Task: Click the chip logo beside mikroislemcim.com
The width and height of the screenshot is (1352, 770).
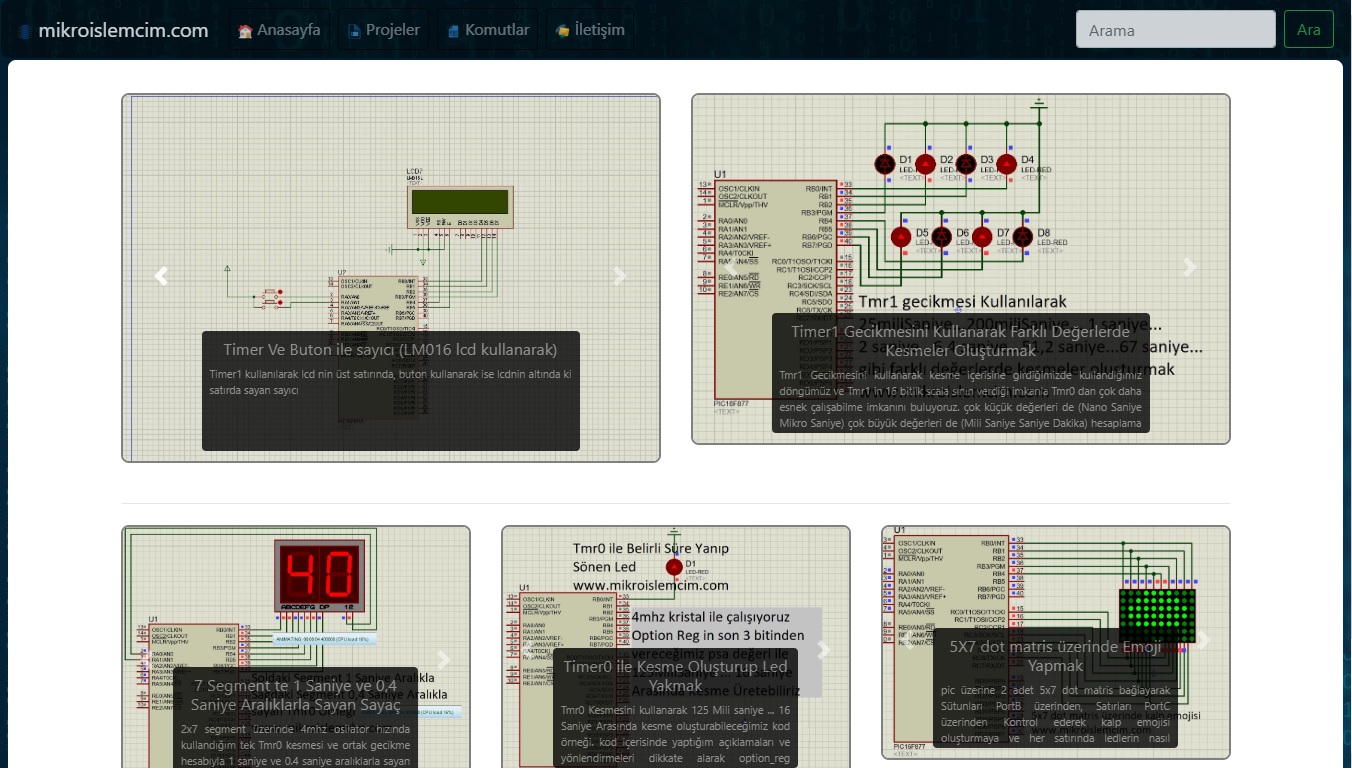Action: 25,31
